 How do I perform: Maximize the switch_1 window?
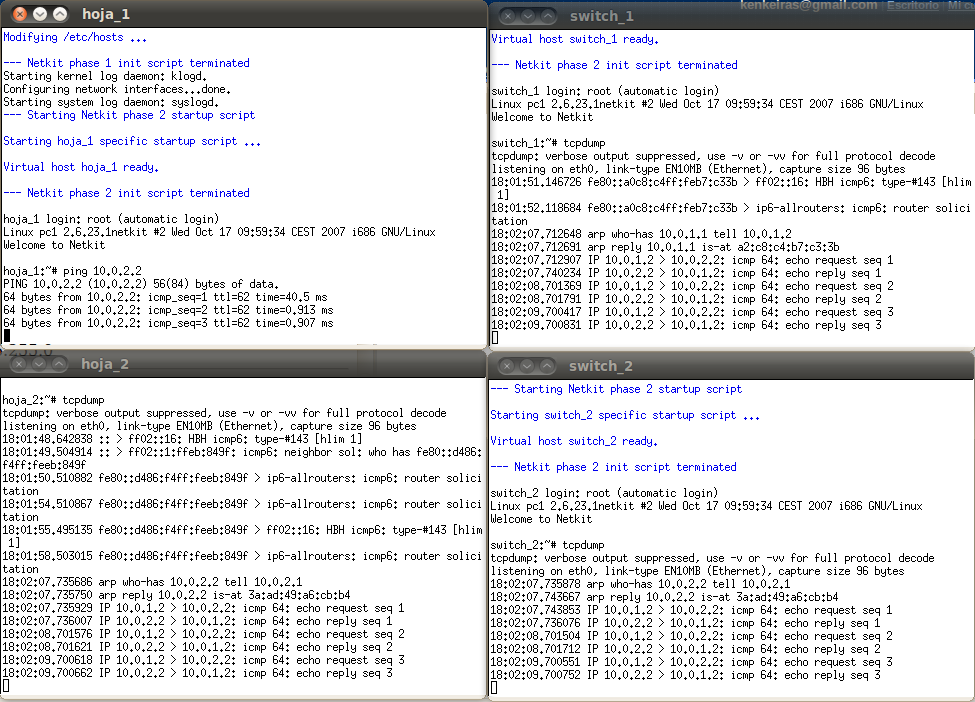548,16
